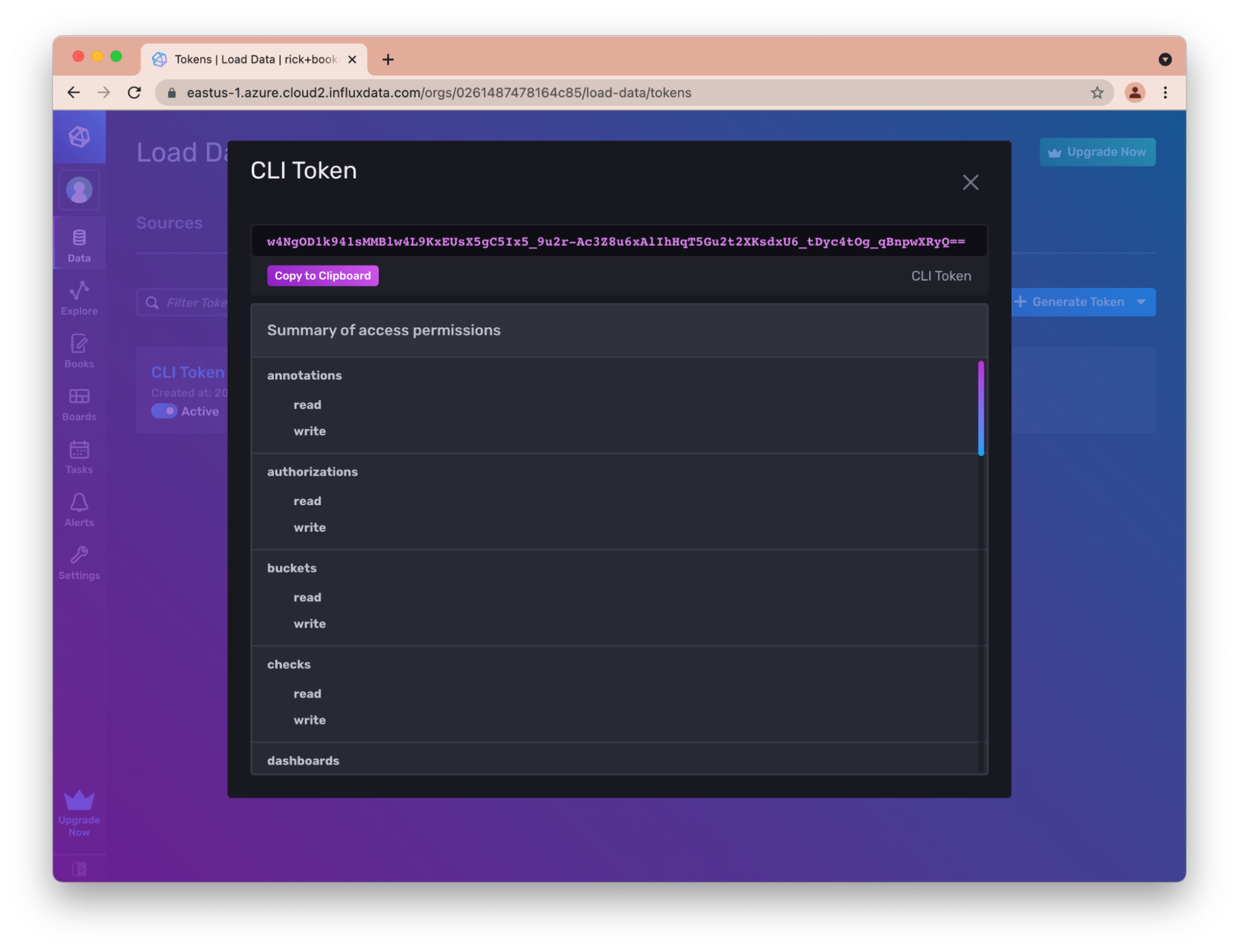
Task: Copy the token to clipboard
Action: [x=322, y=276]
